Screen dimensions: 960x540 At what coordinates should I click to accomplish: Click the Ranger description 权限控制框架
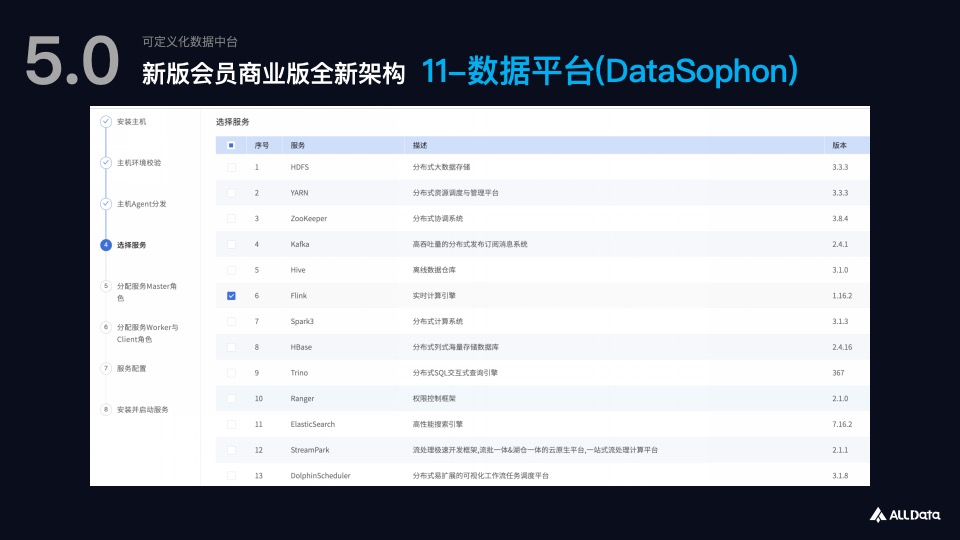pyautogui.click(x=434, y=399)
